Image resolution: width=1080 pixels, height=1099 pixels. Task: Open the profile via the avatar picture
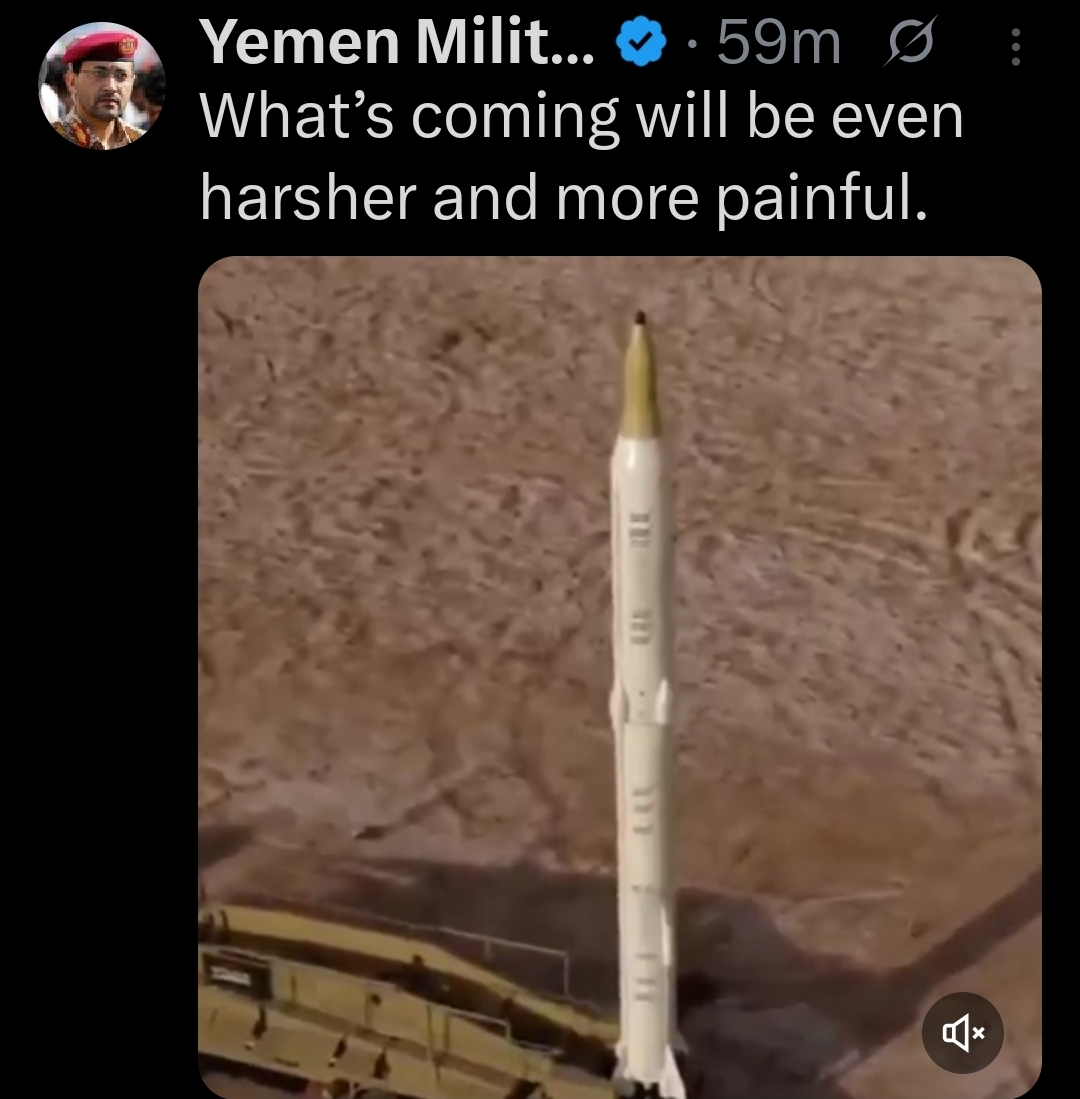point(102,86)
